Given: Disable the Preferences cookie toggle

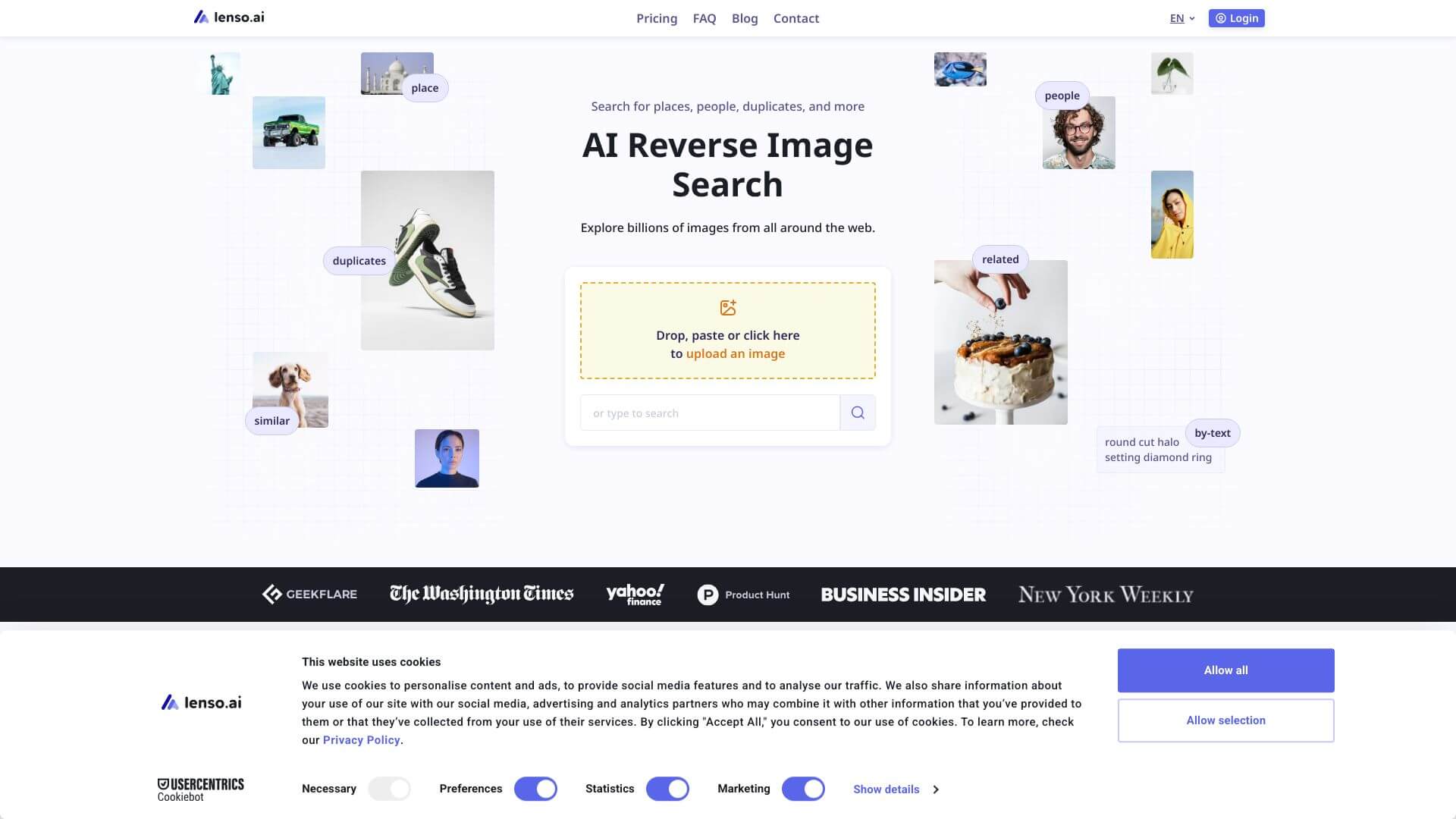Looking at the screenshot, I should (x=535, y=789).
